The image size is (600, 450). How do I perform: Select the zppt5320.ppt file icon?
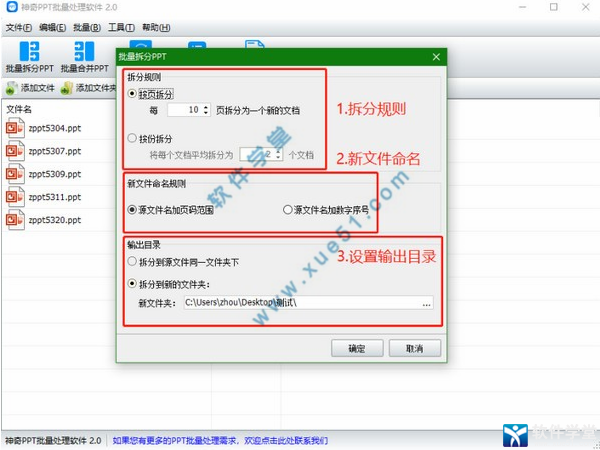15,220
